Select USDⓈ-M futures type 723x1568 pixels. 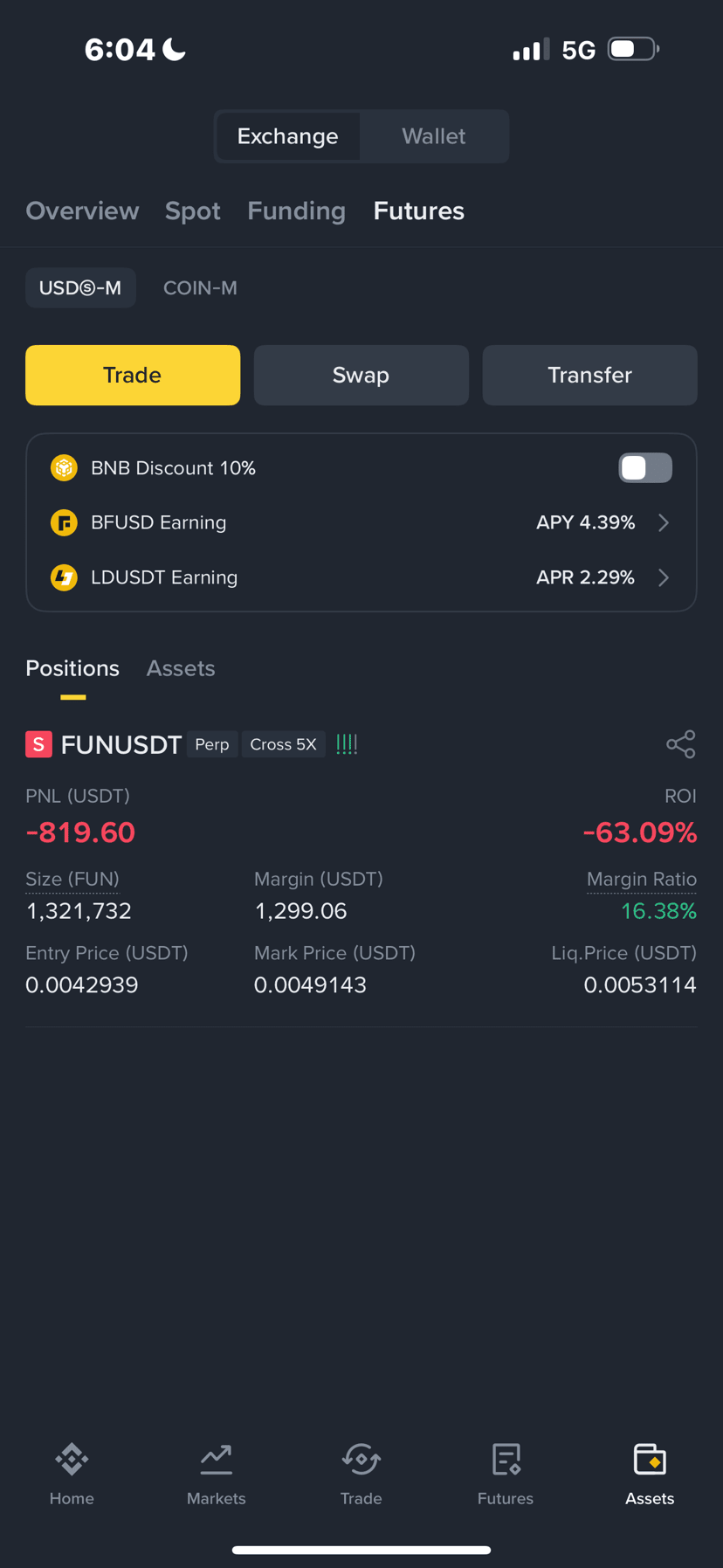pos(80,287)
